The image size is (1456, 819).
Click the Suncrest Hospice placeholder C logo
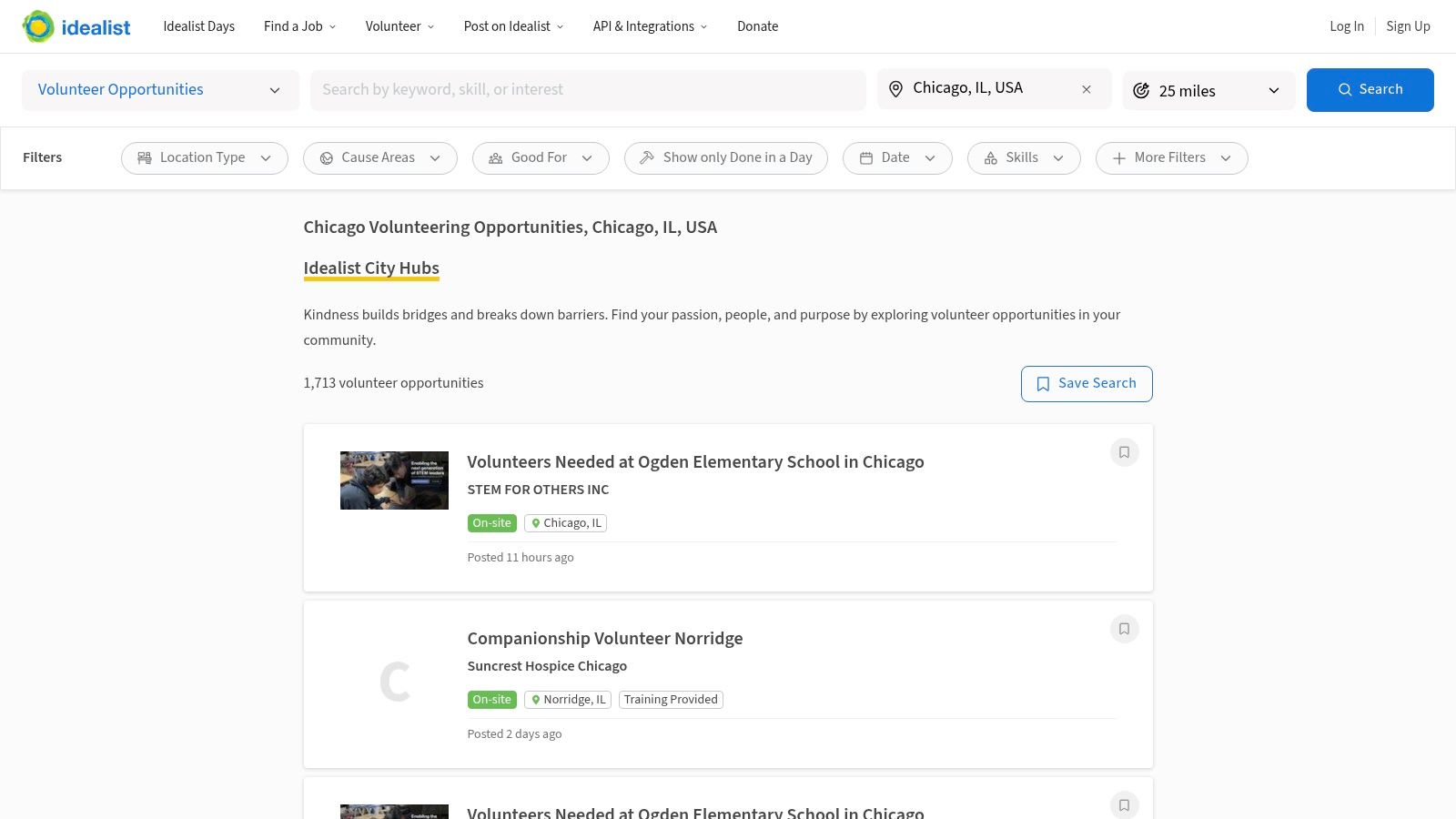[395, 682]
